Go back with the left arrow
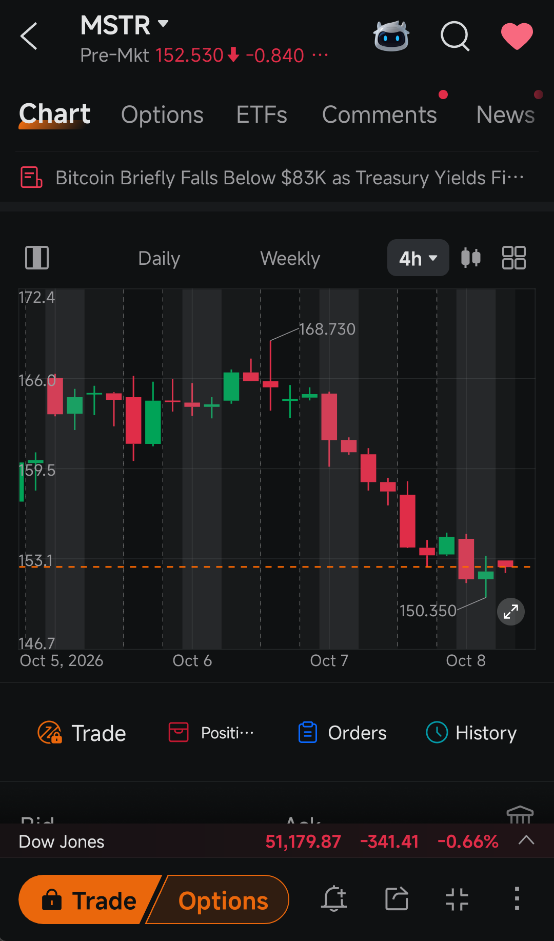 click(x=29, y=37)
